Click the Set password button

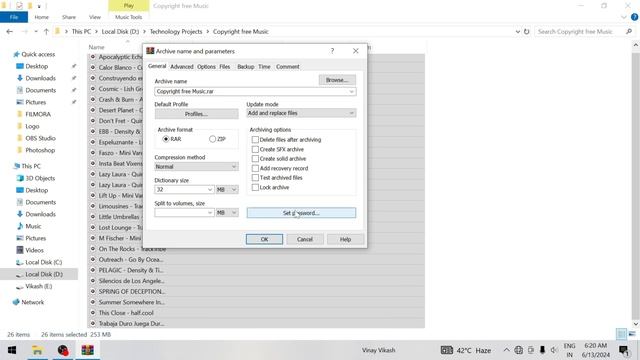[301, 213]
